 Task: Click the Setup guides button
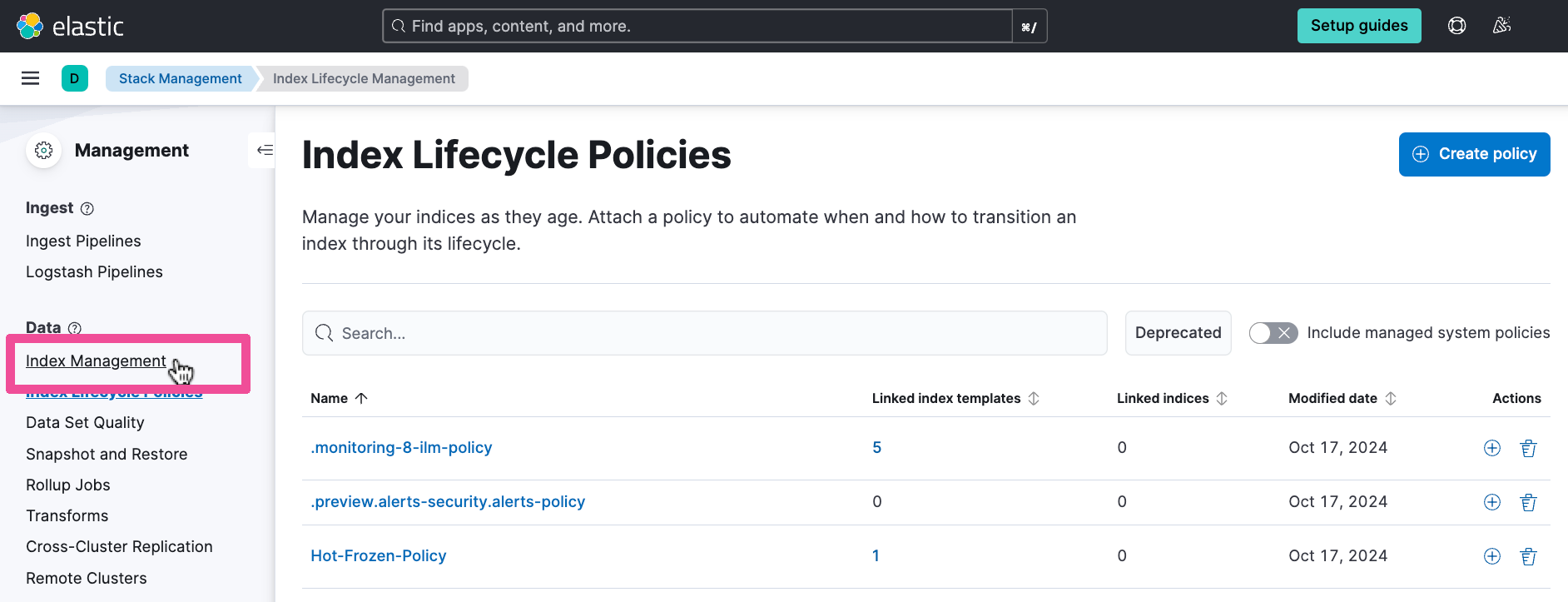click(x=1359, y=26)
